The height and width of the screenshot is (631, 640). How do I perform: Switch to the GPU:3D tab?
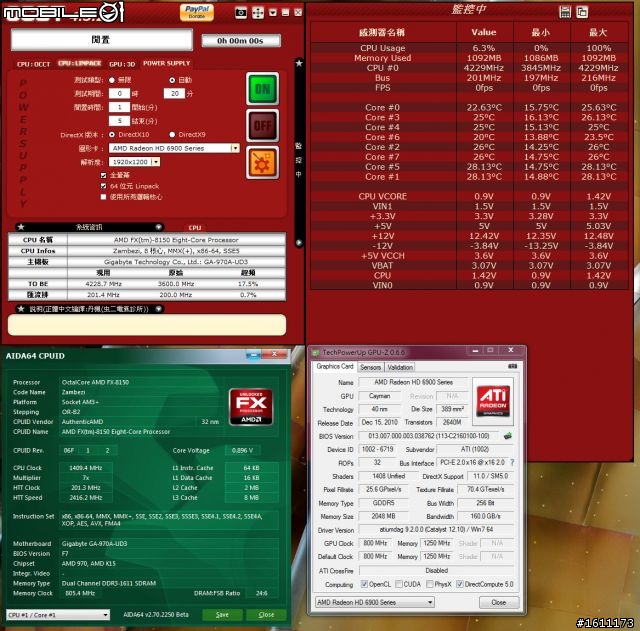[122, 64]
